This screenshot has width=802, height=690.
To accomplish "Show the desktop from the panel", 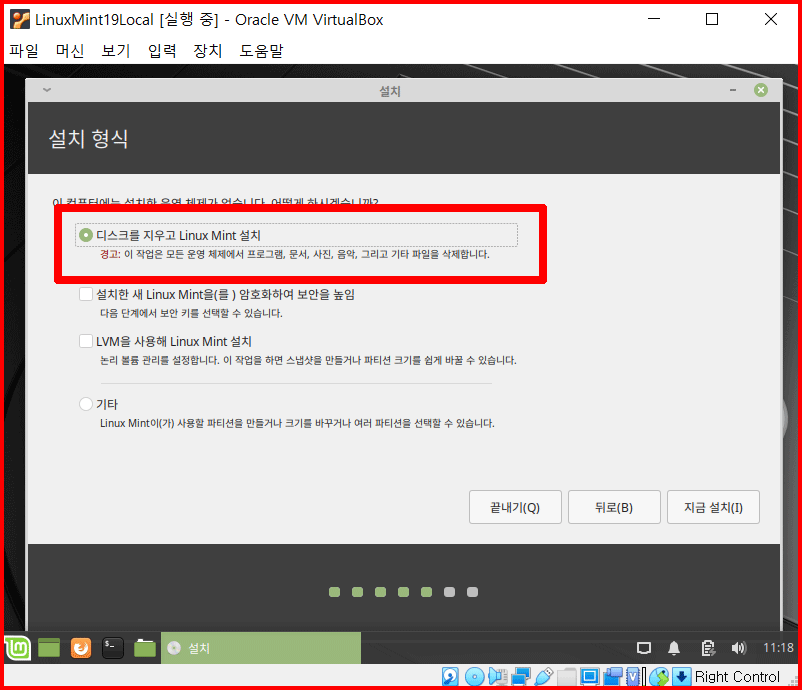I will click(49, 648).
